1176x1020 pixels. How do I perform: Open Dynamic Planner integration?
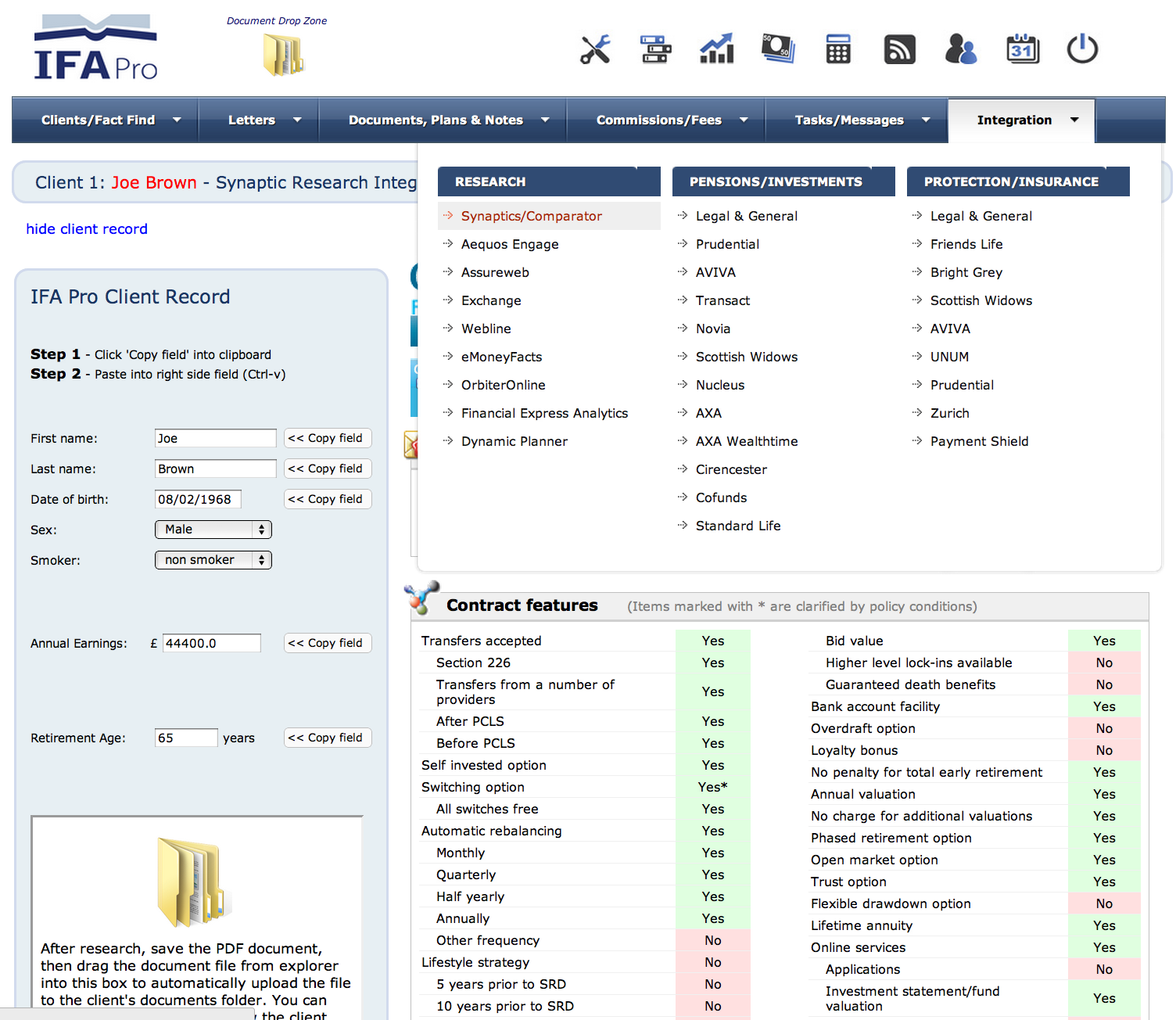pyautogui.click(x=514, y=441)
